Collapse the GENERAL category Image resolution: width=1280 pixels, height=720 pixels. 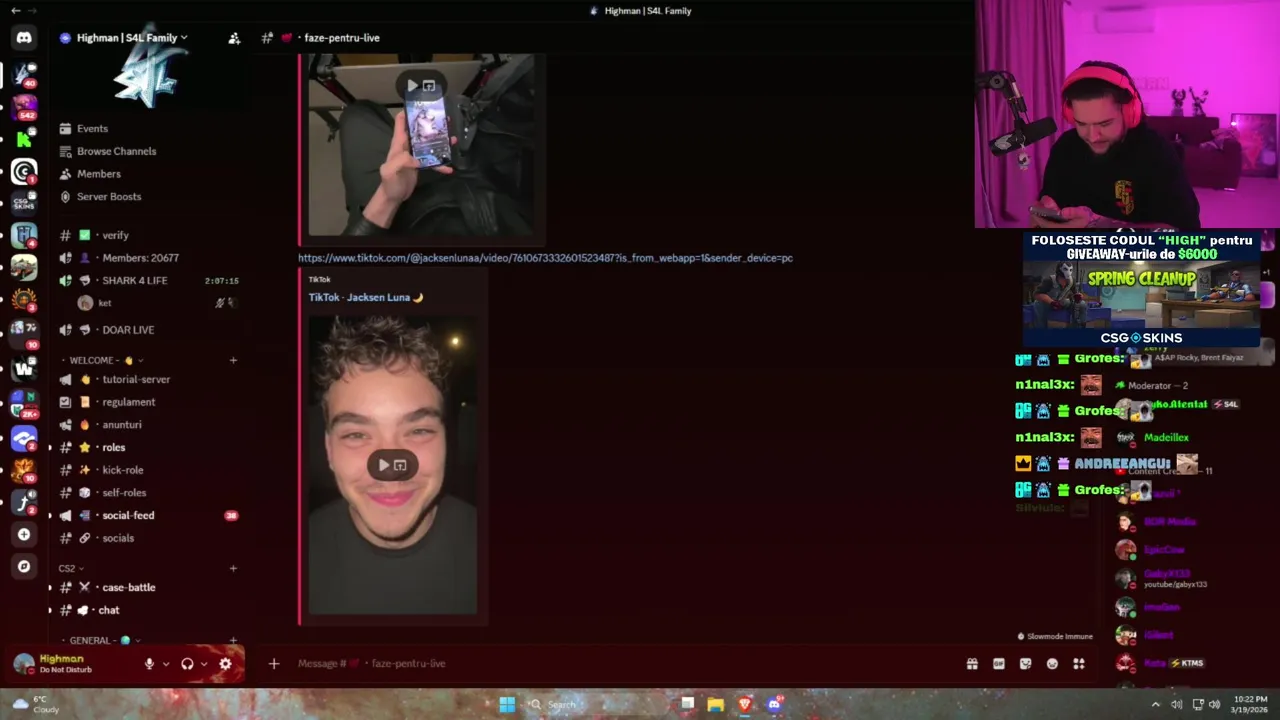coord(100,640)
